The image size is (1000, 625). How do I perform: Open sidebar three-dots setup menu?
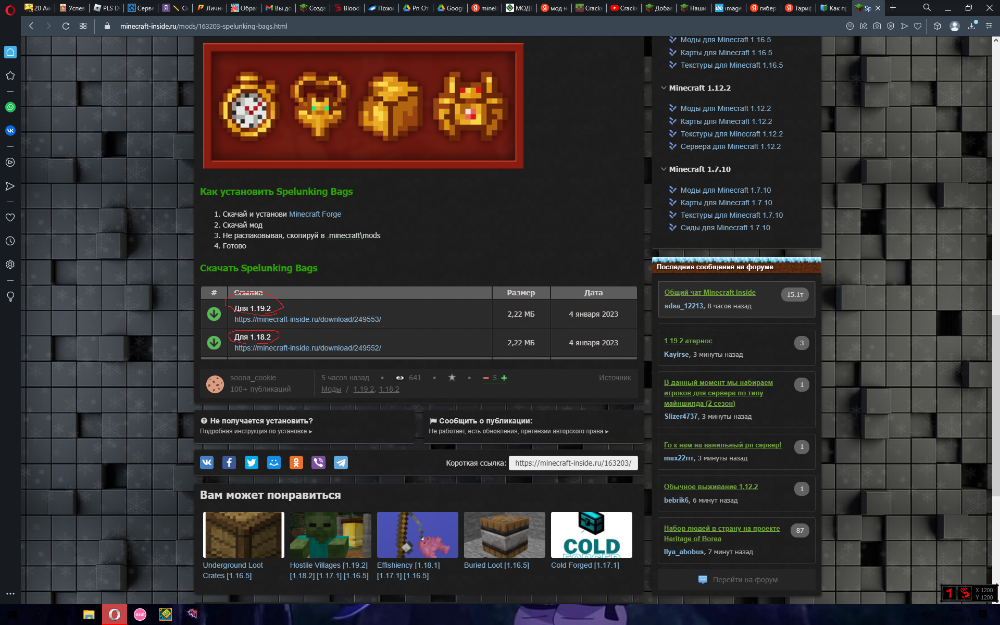click(10, 593)
